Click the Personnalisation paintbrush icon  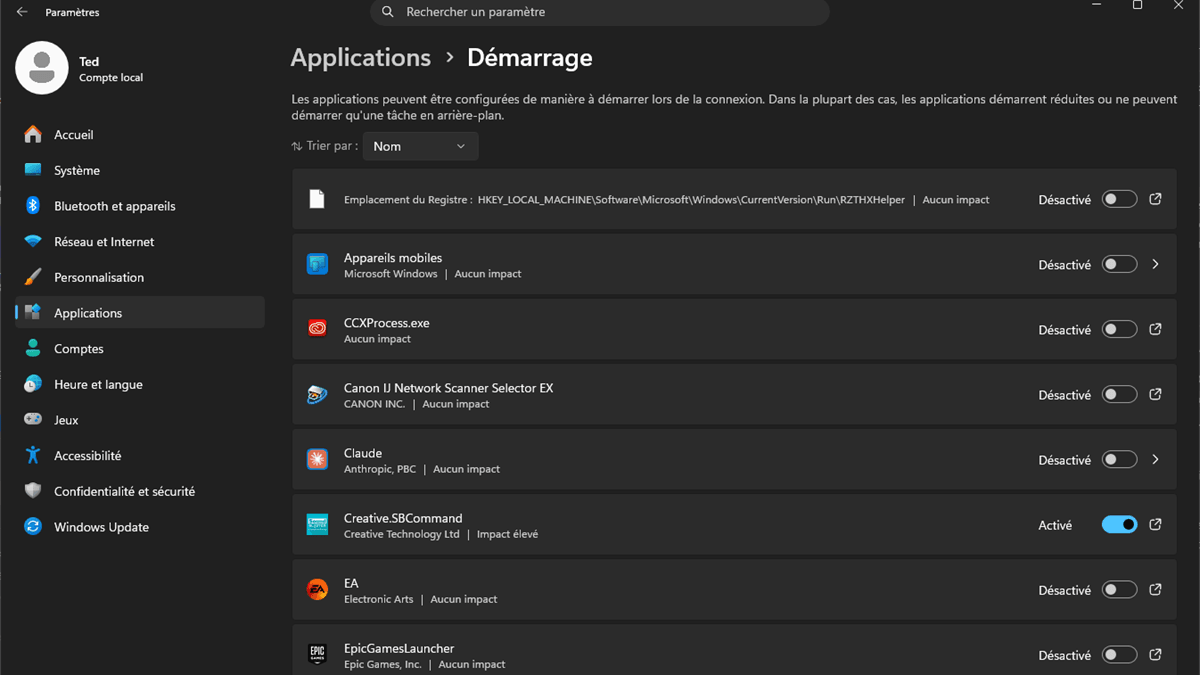point(33,277)
